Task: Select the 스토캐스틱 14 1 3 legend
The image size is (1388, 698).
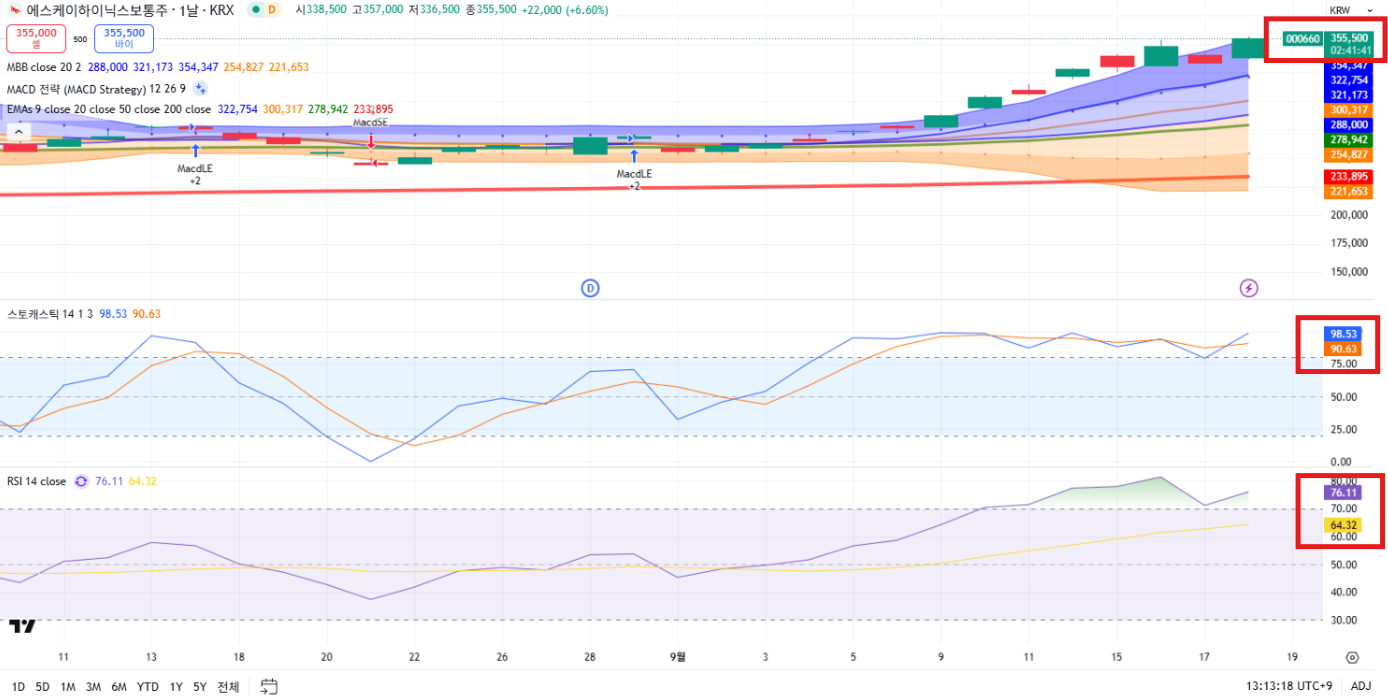Action: tap(50, 314)
